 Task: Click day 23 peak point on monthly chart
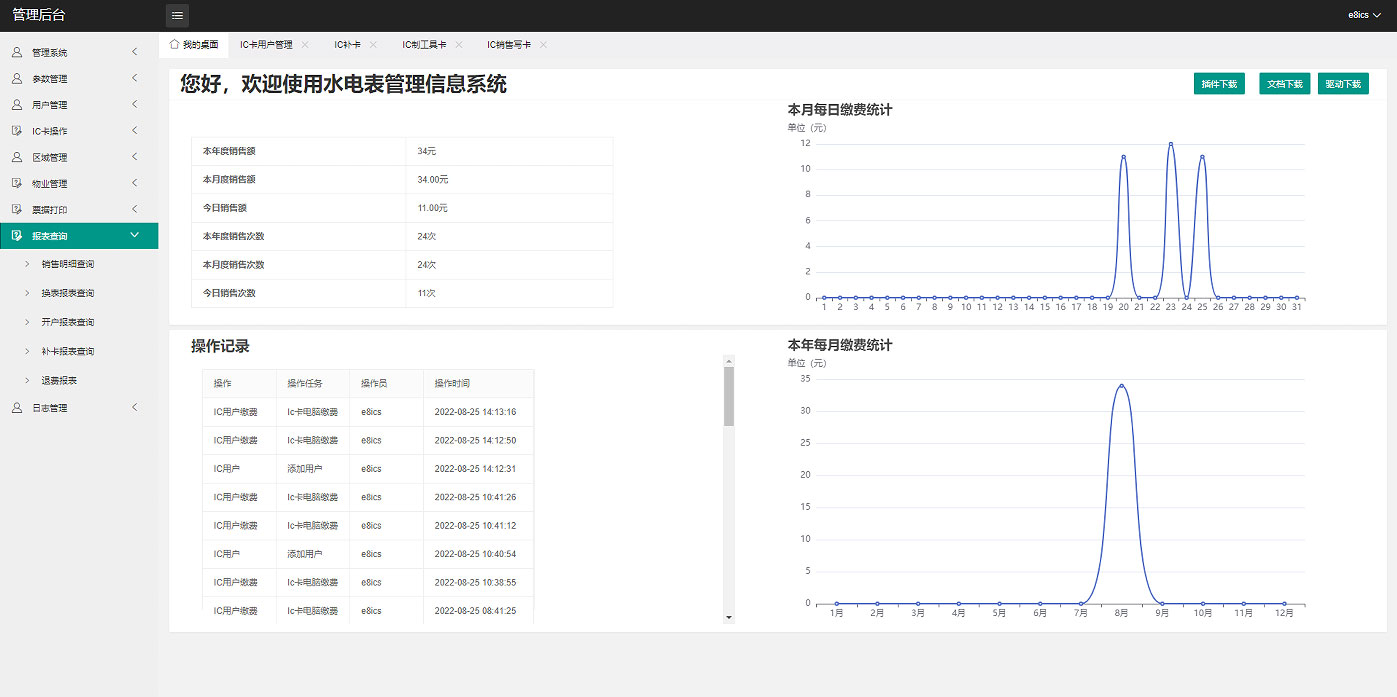[1170, 143]
